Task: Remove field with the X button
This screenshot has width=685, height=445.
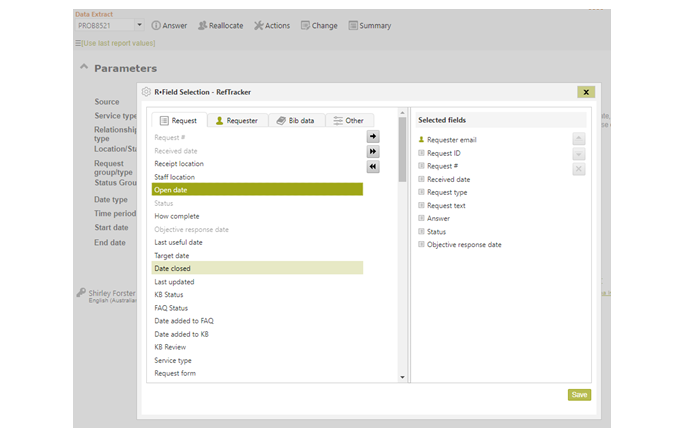Action: (578, 169)
